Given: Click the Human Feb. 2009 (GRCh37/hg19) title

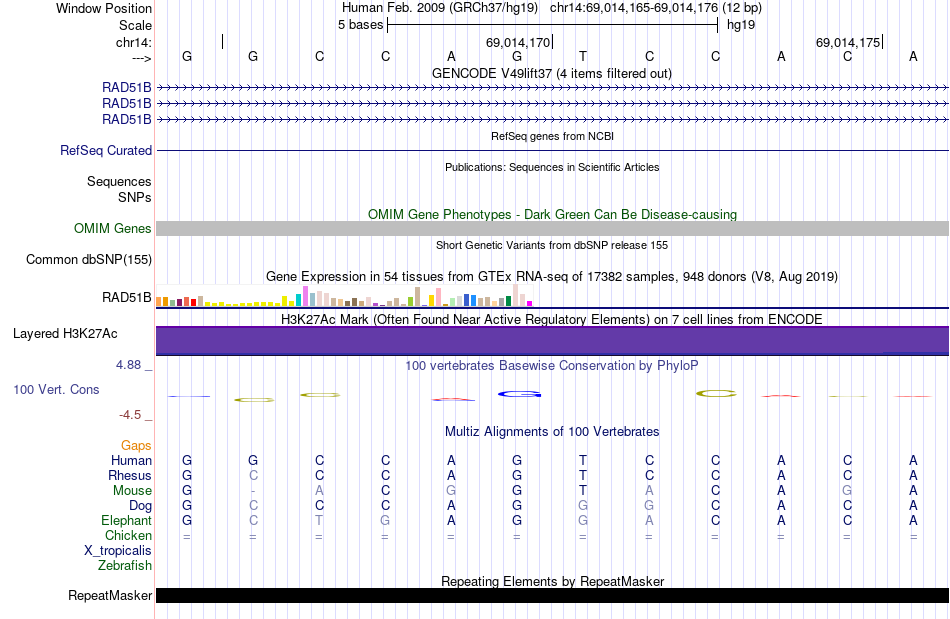Looking at the screenshot, I should point(440,8).
